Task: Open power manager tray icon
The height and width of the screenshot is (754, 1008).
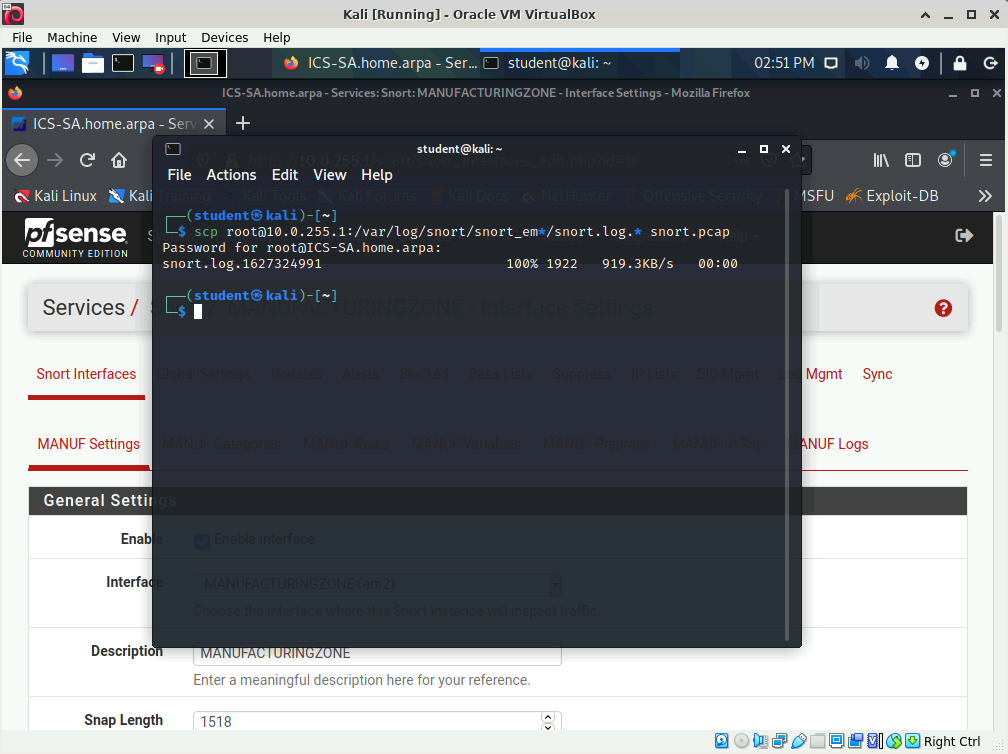Action: coord(922,63)
